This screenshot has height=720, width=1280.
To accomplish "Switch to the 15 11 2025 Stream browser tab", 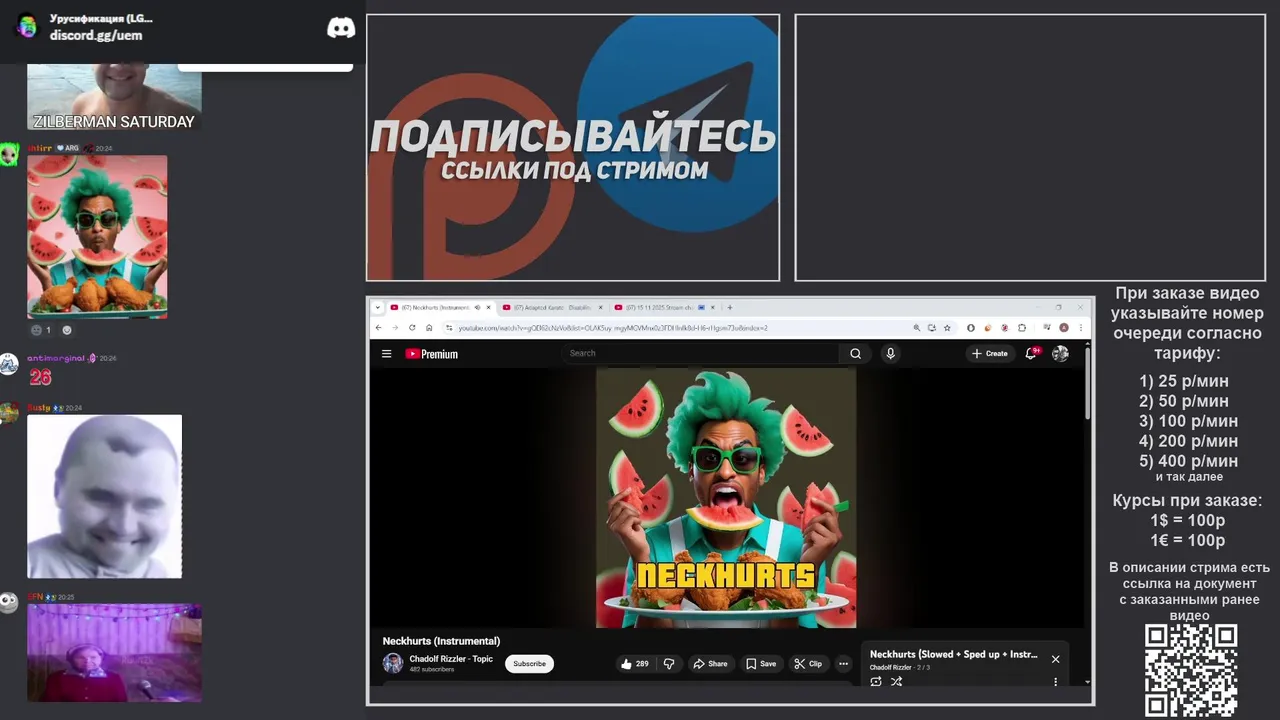I will pyautogui.click(x=665, y=307).
